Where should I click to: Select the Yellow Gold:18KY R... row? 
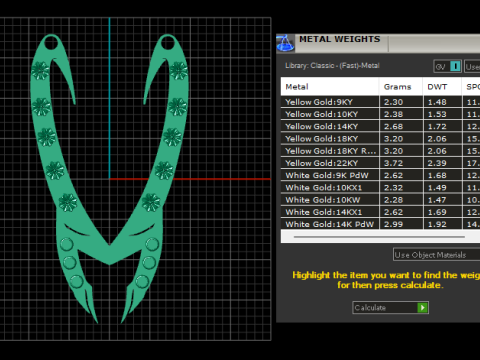(380, 151)
